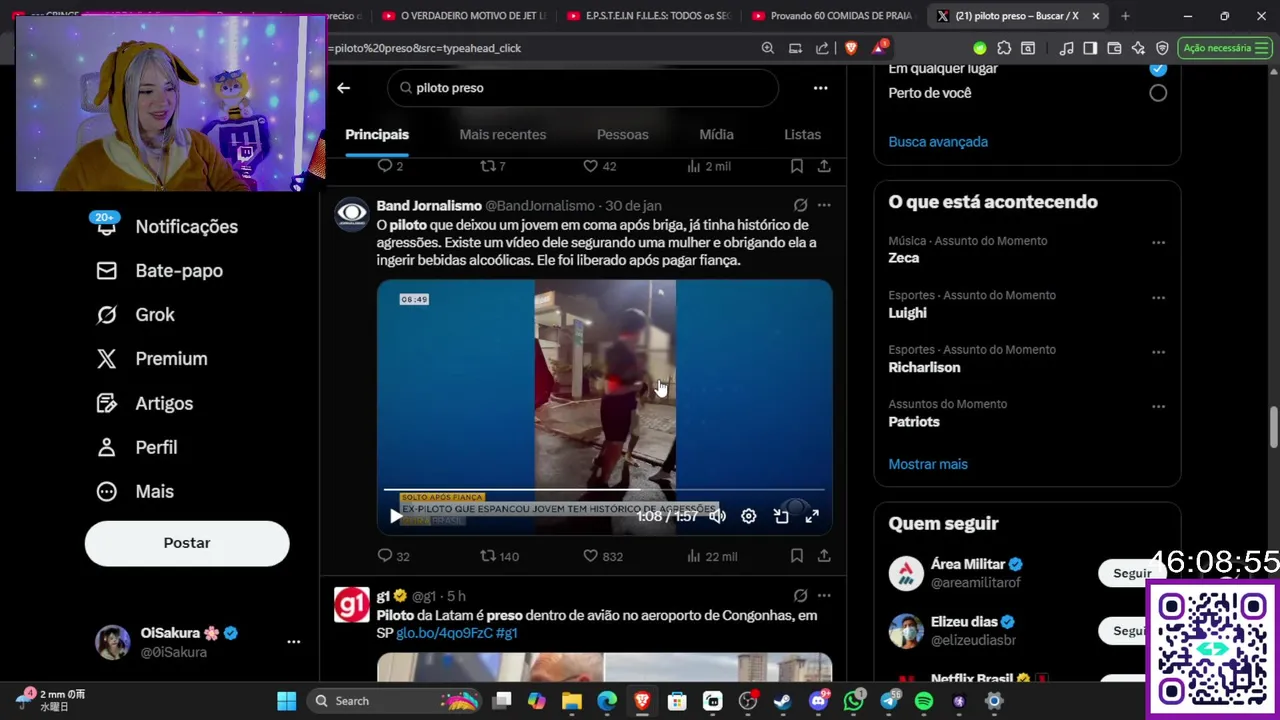
Task: Open Brave Wallet icon in toolbar
Action: click(x=1114, y=48)
